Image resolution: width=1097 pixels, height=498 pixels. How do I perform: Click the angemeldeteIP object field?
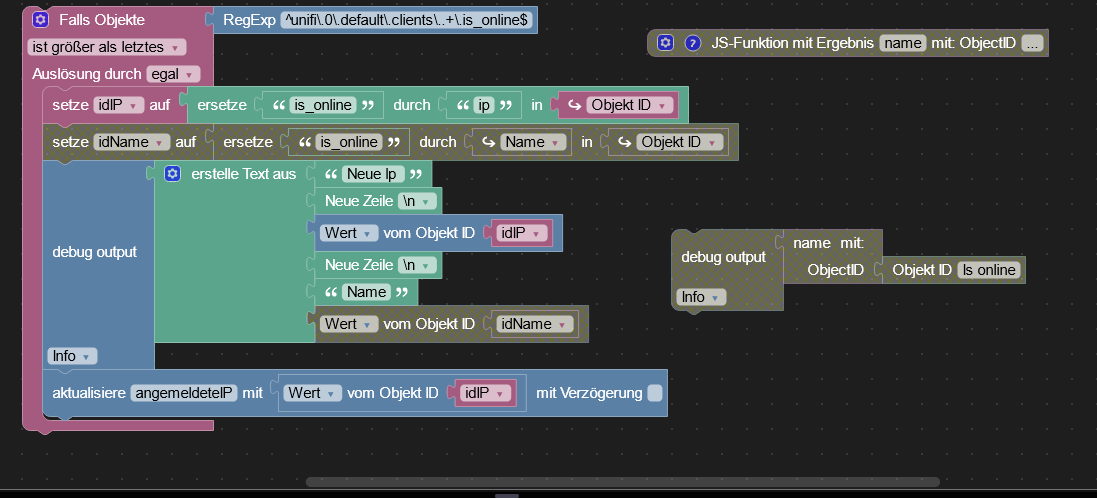click(185, 393)
